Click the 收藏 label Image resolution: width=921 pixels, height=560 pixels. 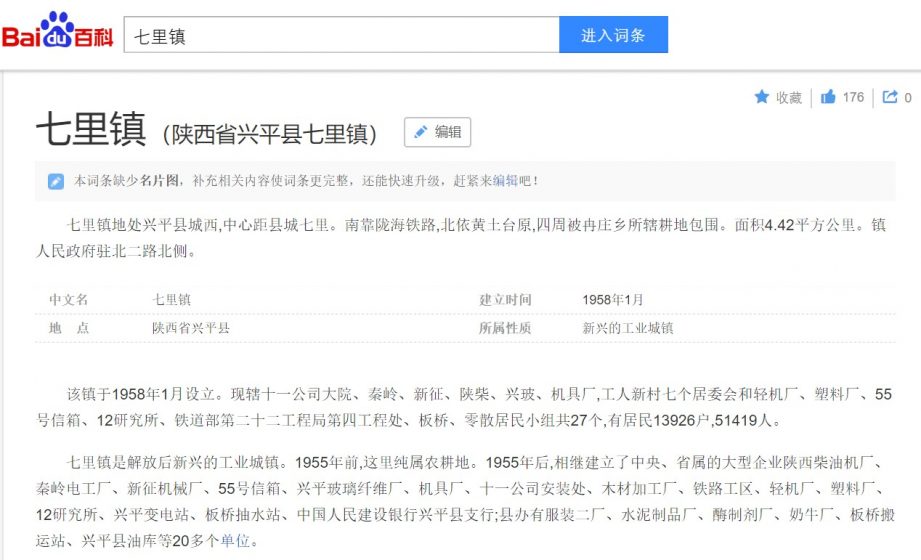tap(788, 98)
